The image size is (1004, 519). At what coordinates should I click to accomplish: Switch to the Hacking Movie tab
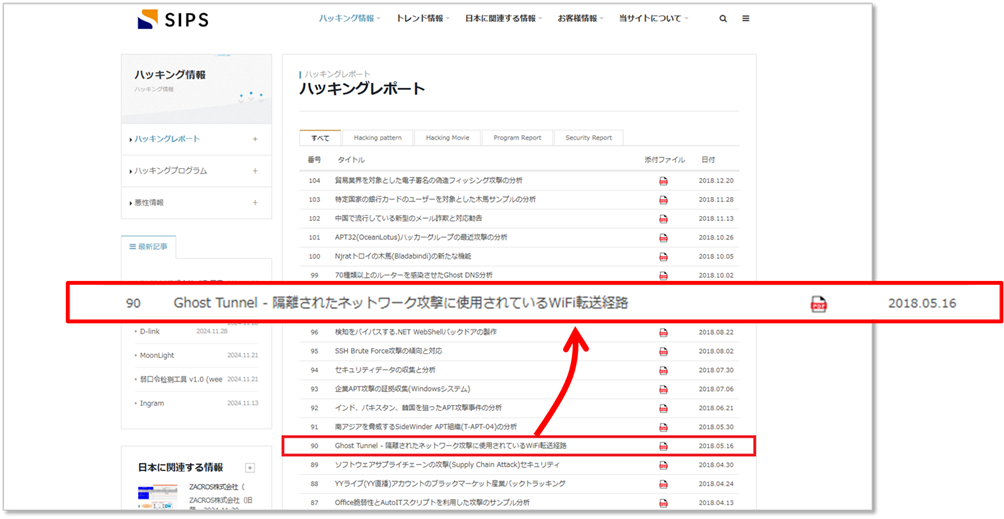tap(447, 138)
